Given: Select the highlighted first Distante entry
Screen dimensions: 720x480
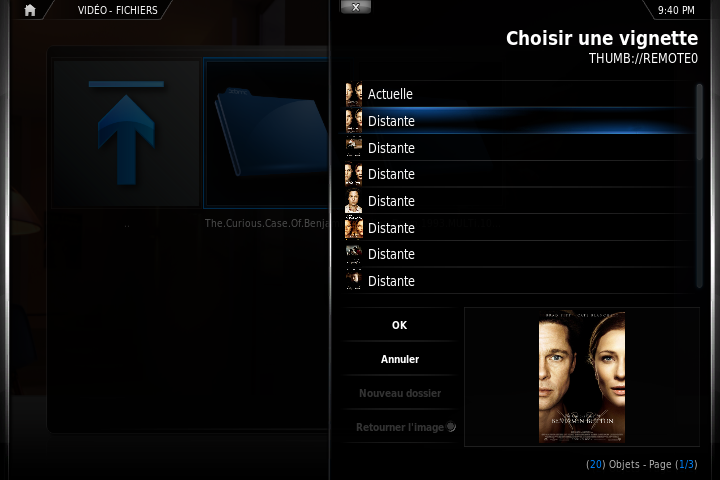Looking at the screenshot, I should pos(519,121).
